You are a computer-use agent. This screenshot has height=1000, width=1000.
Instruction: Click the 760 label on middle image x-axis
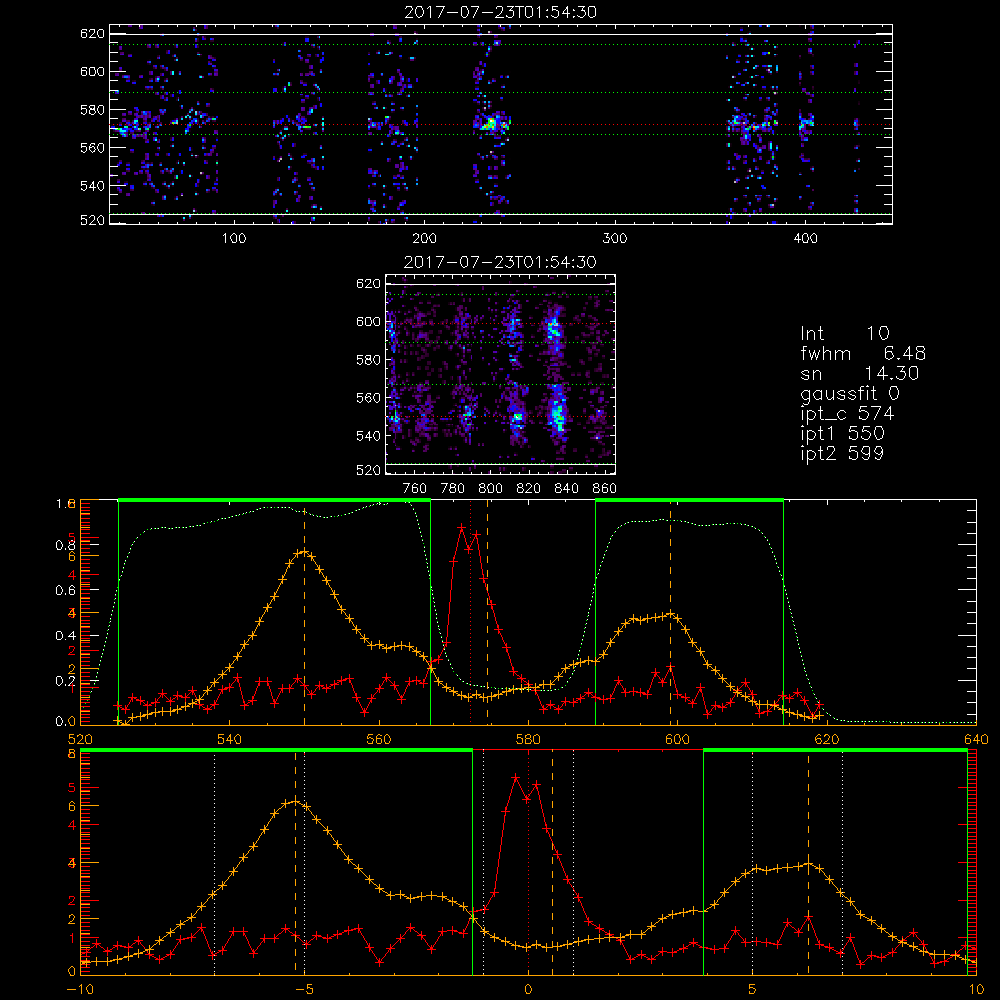[x=415, y=489]
